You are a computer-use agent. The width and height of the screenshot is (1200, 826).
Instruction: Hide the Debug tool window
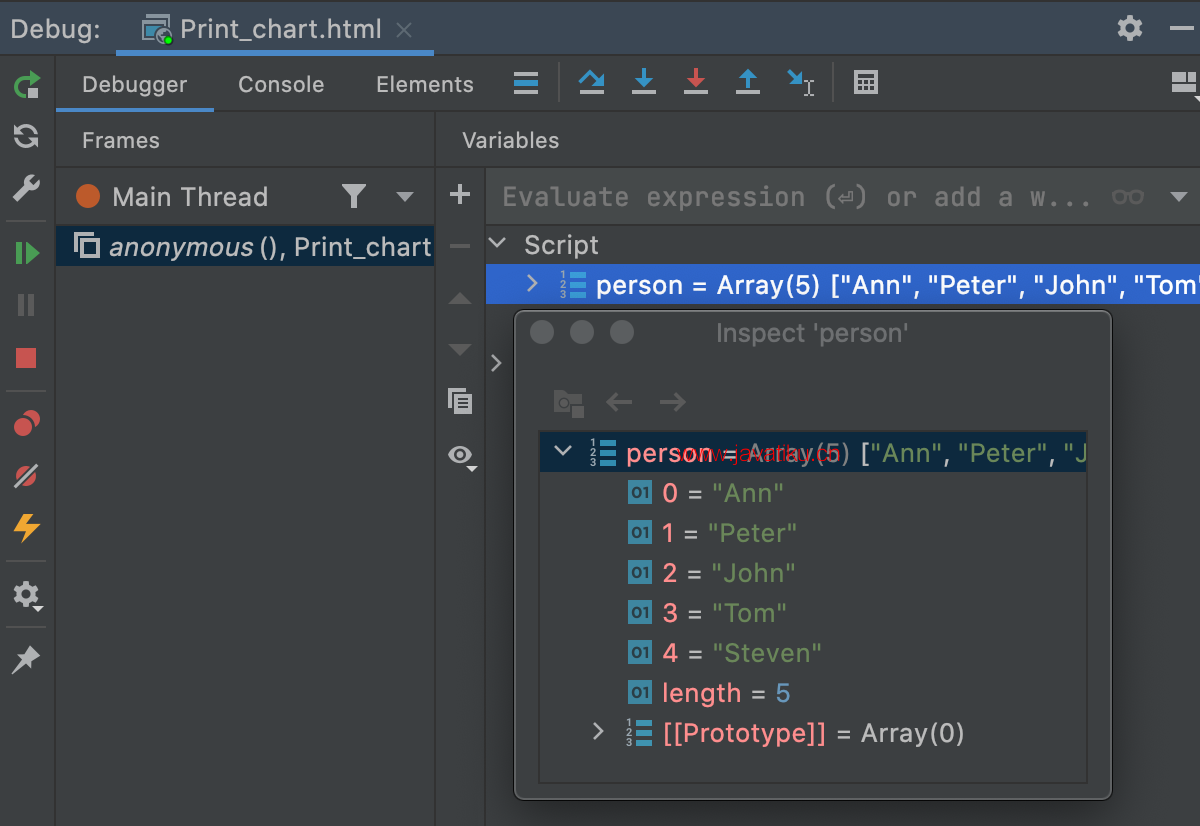click(1182, 29)
